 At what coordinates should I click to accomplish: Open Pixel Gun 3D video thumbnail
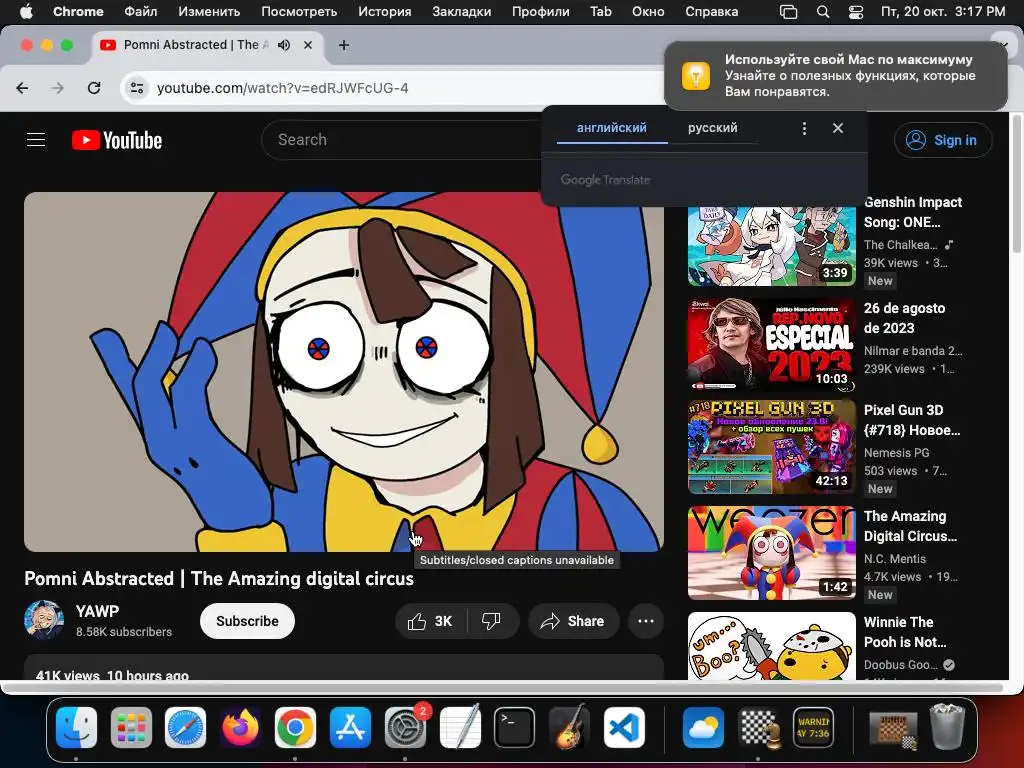point(771,447)
